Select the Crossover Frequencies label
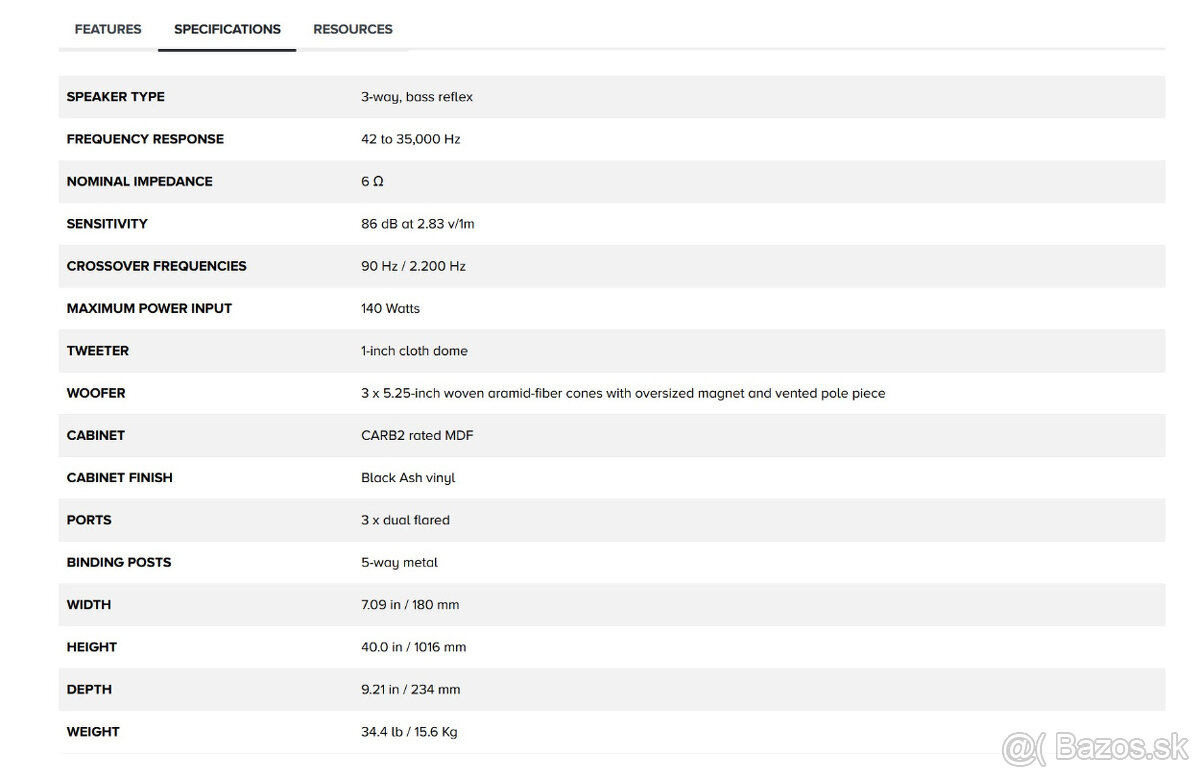Viewport: 1200px width, 777px height. click(x=156, y=266)
